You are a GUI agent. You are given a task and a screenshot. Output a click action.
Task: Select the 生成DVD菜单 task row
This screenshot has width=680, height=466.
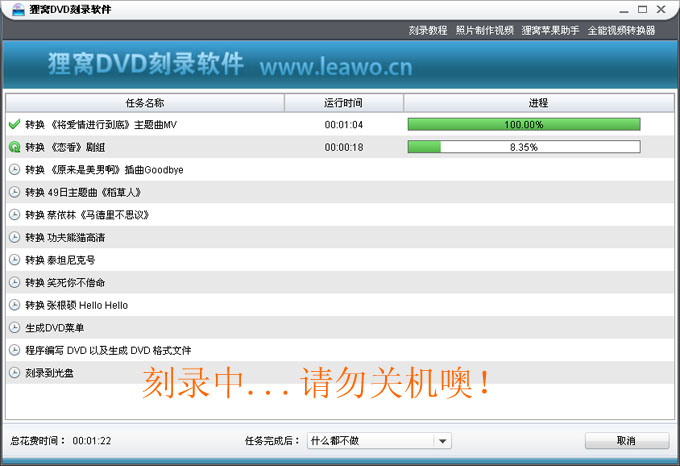(x=340, y=327)
